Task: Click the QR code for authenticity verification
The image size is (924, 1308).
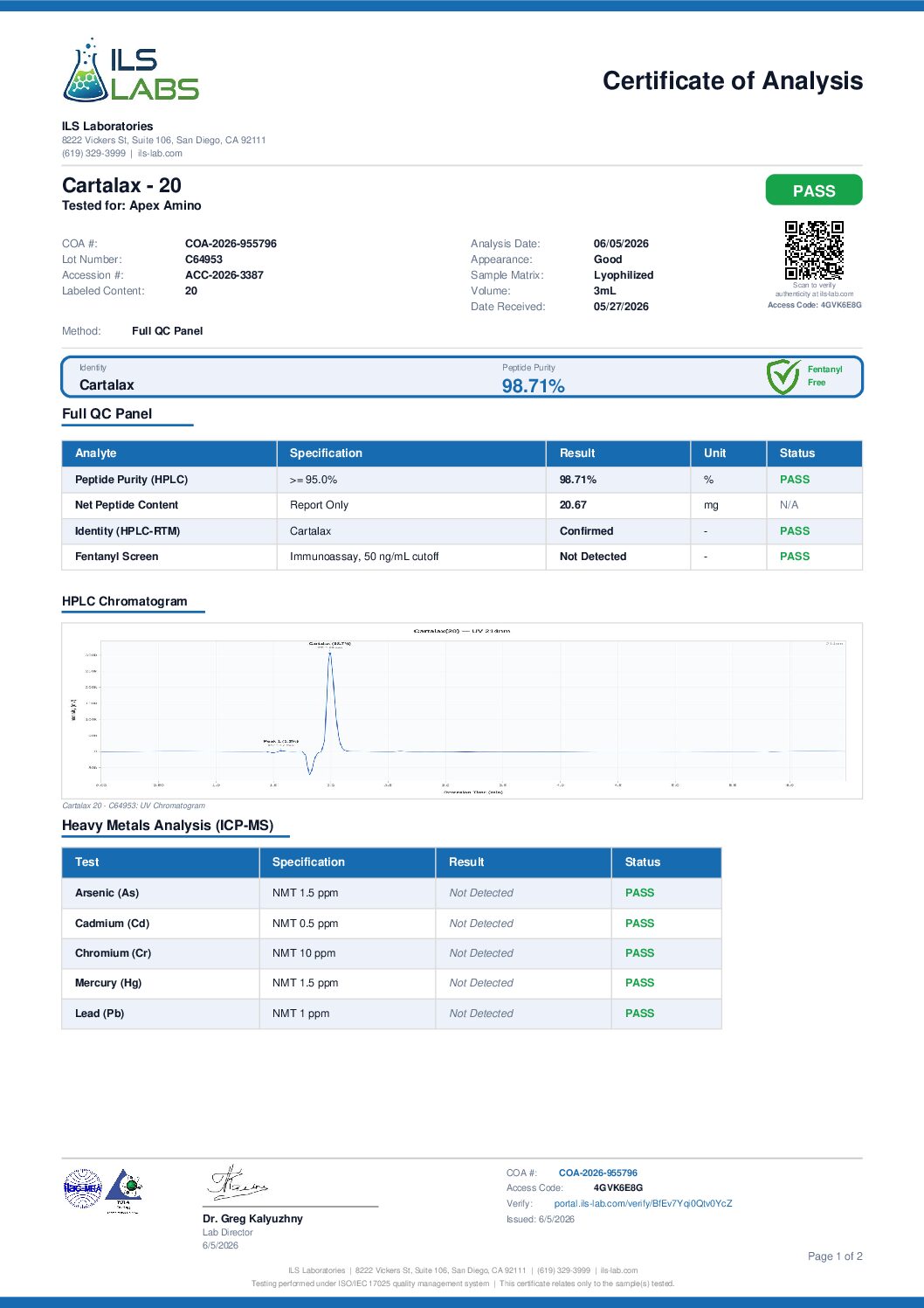Action: pyautogui.click(x=814, y=250)
